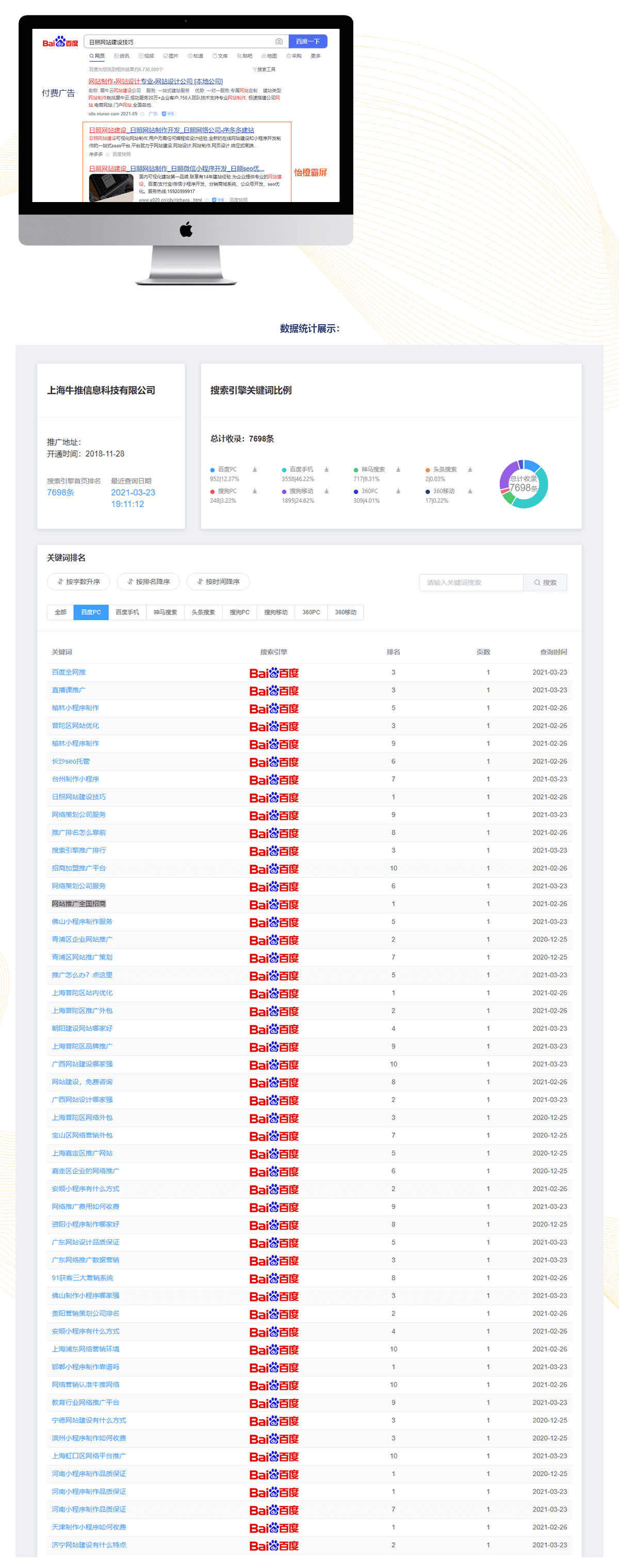619x1568 pixels.
Task: Open 搜索工具 in the Baidu screenshot
Action: (x=265, y=70)
